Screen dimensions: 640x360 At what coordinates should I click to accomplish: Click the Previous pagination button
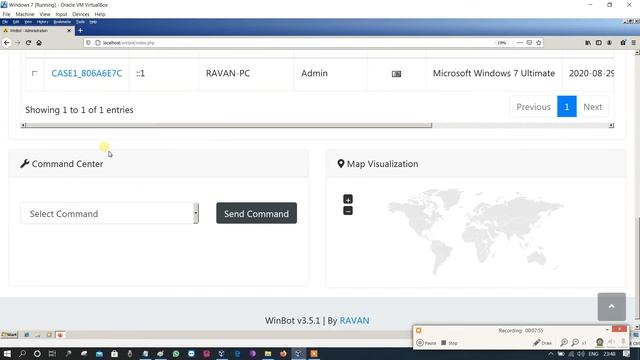[x=533, y=107]
